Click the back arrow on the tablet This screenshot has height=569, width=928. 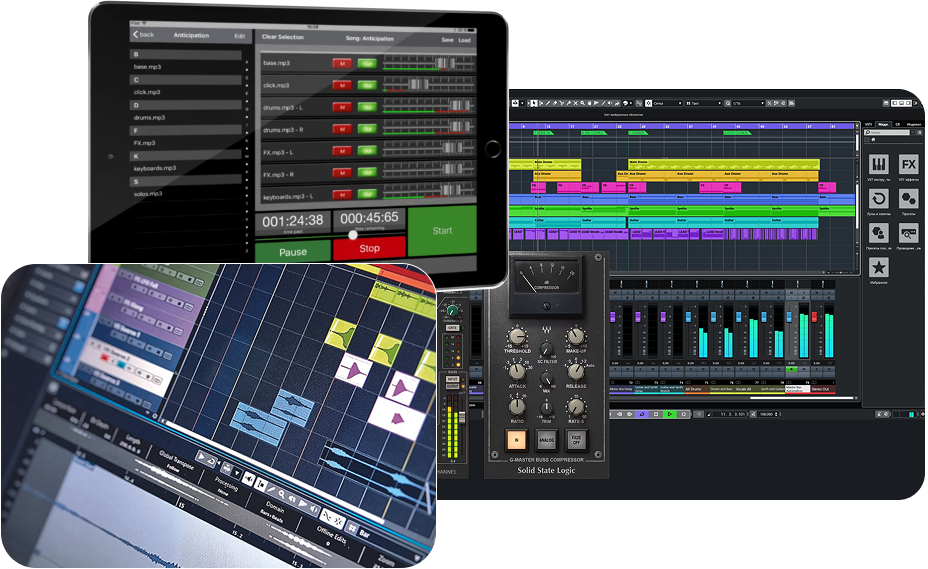[136, 35]
